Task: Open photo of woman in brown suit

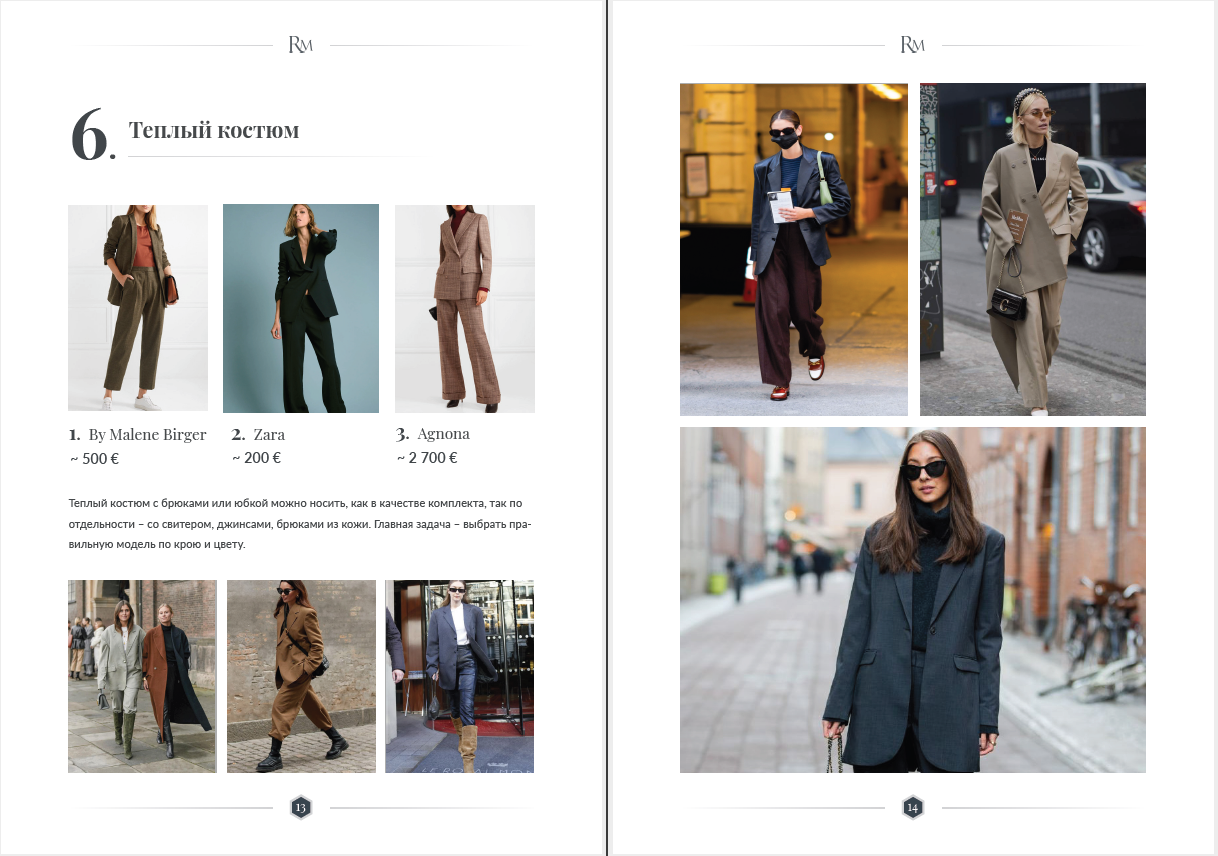Action: pos(301,676)
